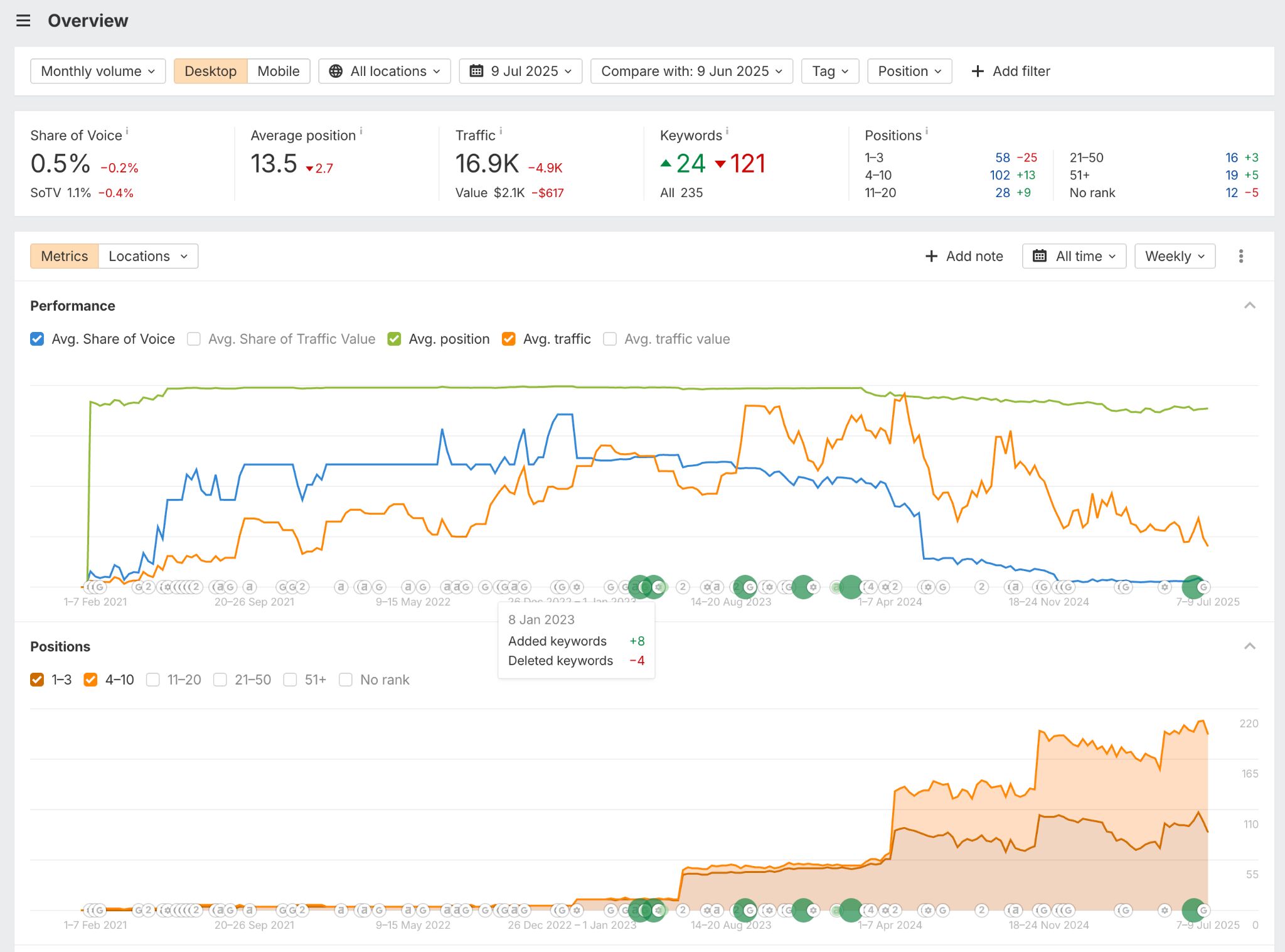Enable the Avg. Share of Traffic Value checkbox
The height and width of the screenshot is (952, 1285).
pos(194,338)
